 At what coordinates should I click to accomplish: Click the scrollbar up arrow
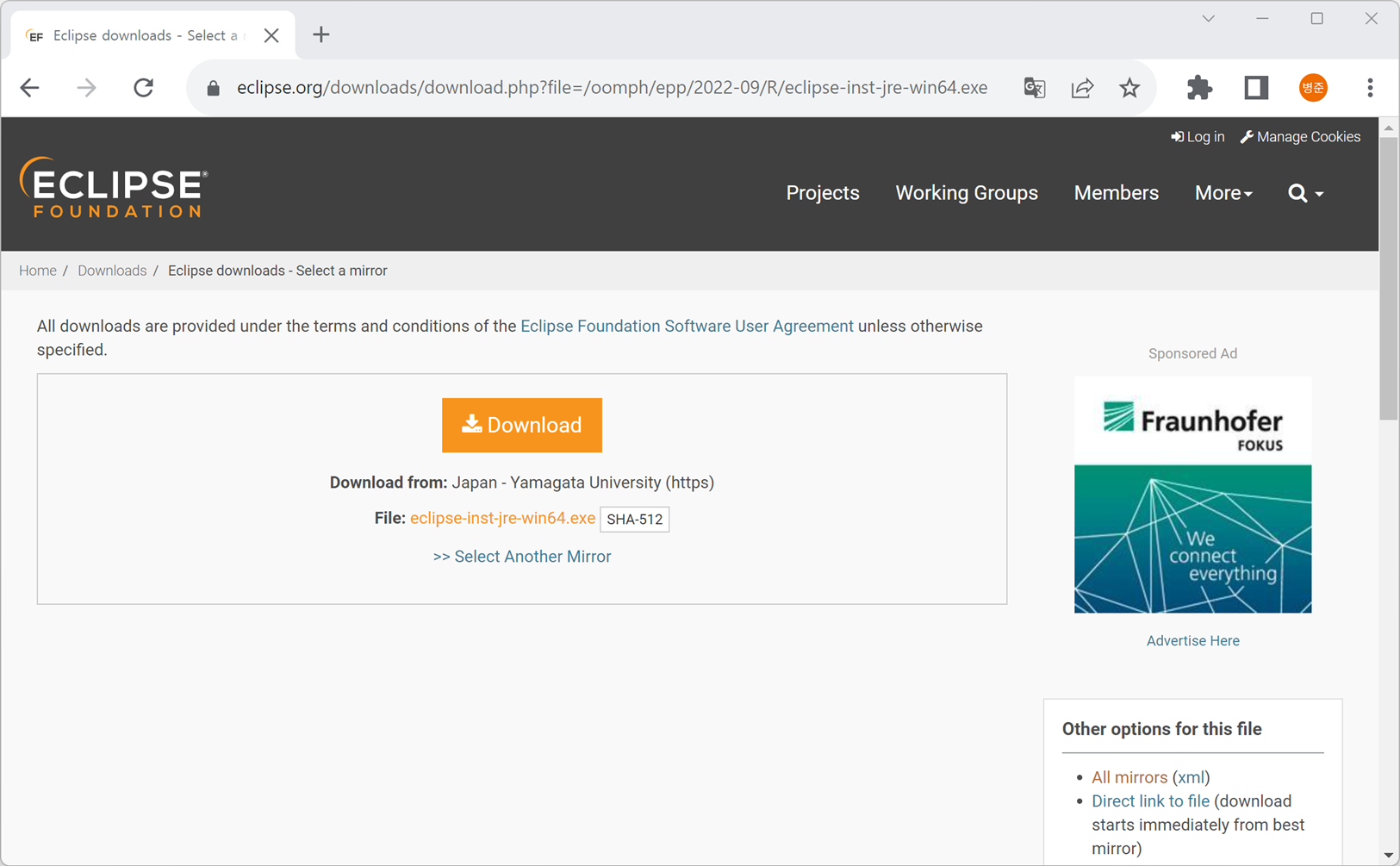[1388, 128]
